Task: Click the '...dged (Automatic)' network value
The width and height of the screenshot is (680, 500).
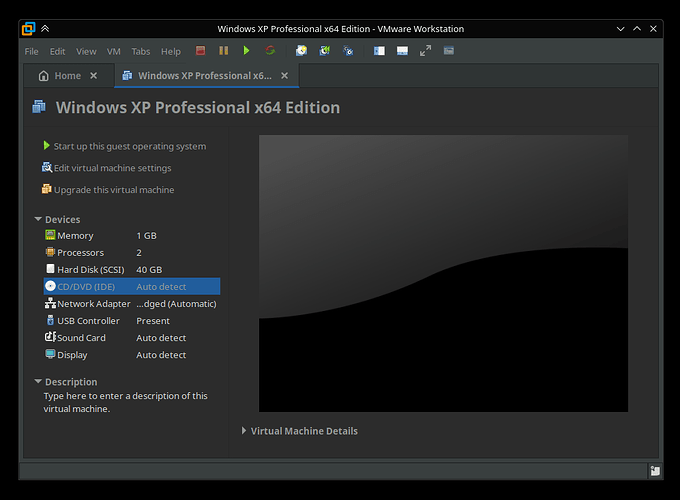Action: tap(177, 304)
